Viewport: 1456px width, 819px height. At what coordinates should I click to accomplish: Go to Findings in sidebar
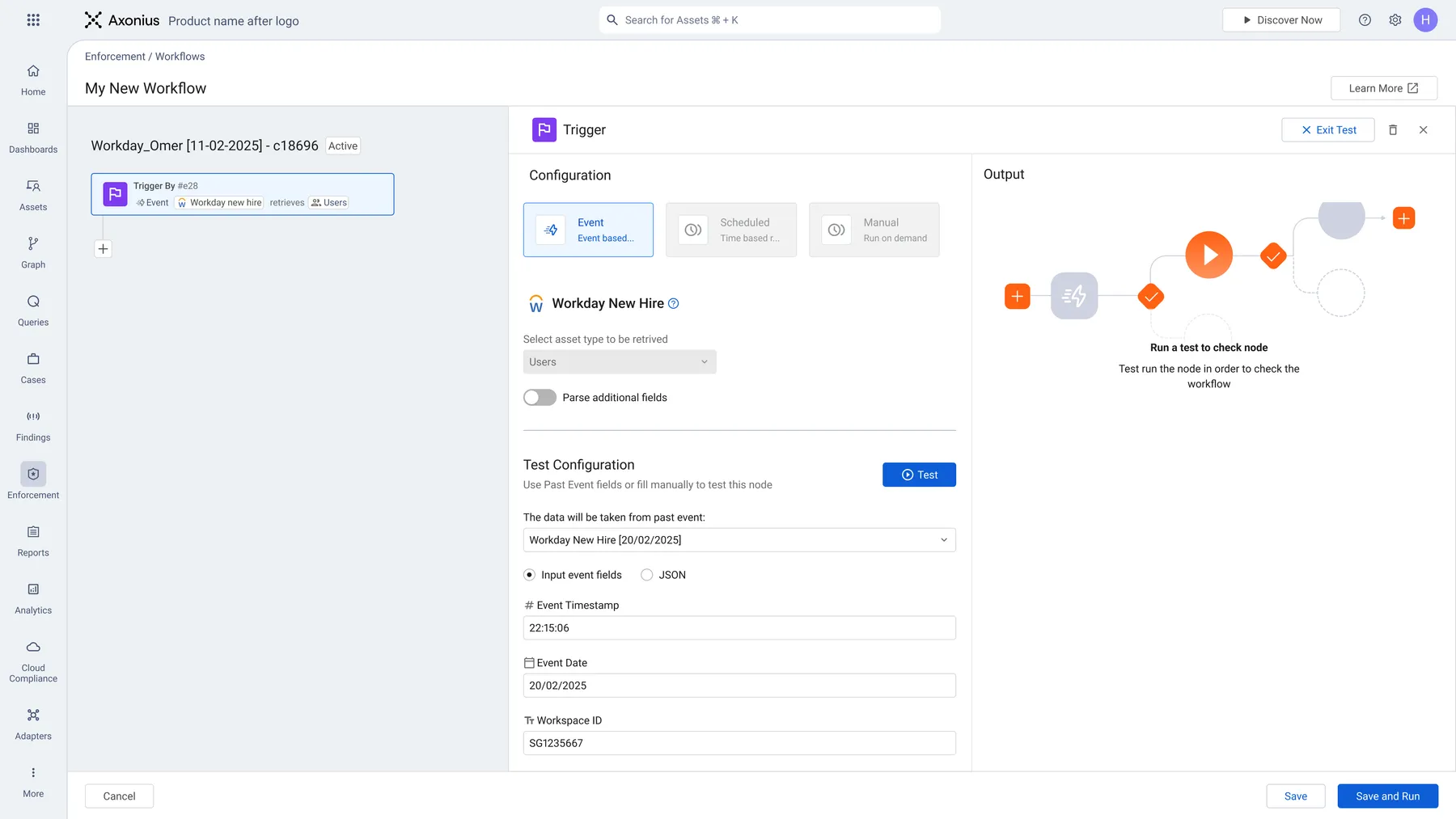[x=33, y=425]
